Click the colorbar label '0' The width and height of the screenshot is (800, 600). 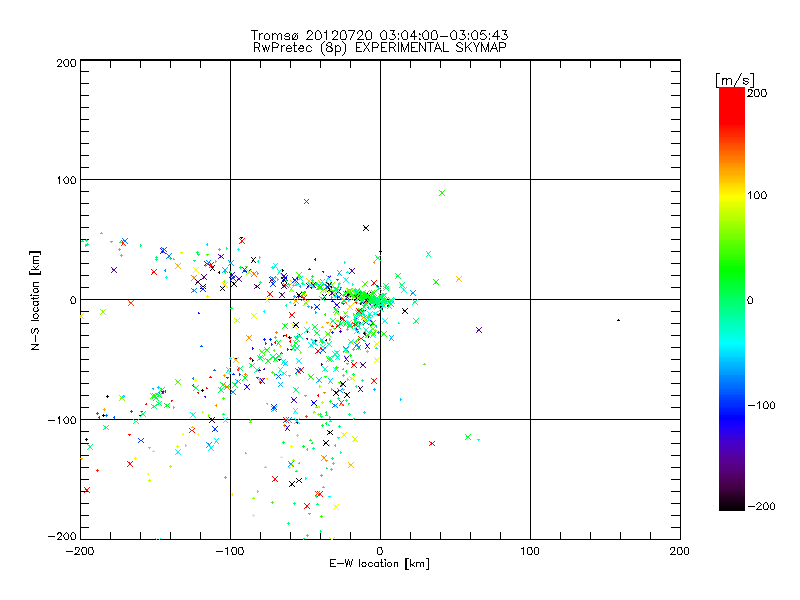coord(750,301)
